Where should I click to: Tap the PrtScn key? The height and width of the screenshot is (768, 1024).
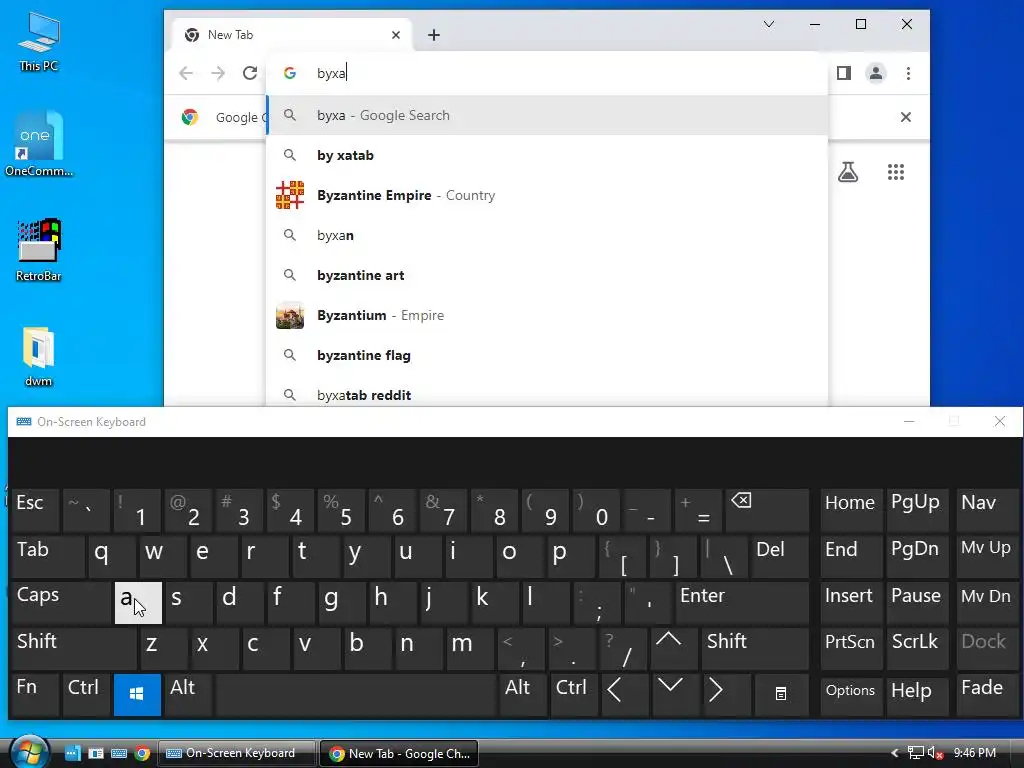[x=851, y=649]
